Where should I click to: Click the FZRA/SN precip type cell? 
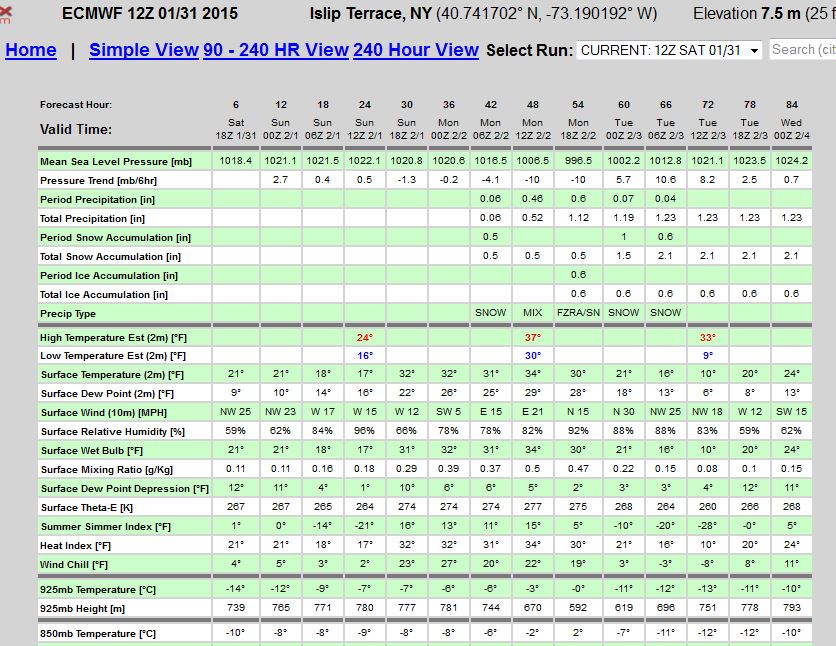pyautogui.click(x=578, y=313)
